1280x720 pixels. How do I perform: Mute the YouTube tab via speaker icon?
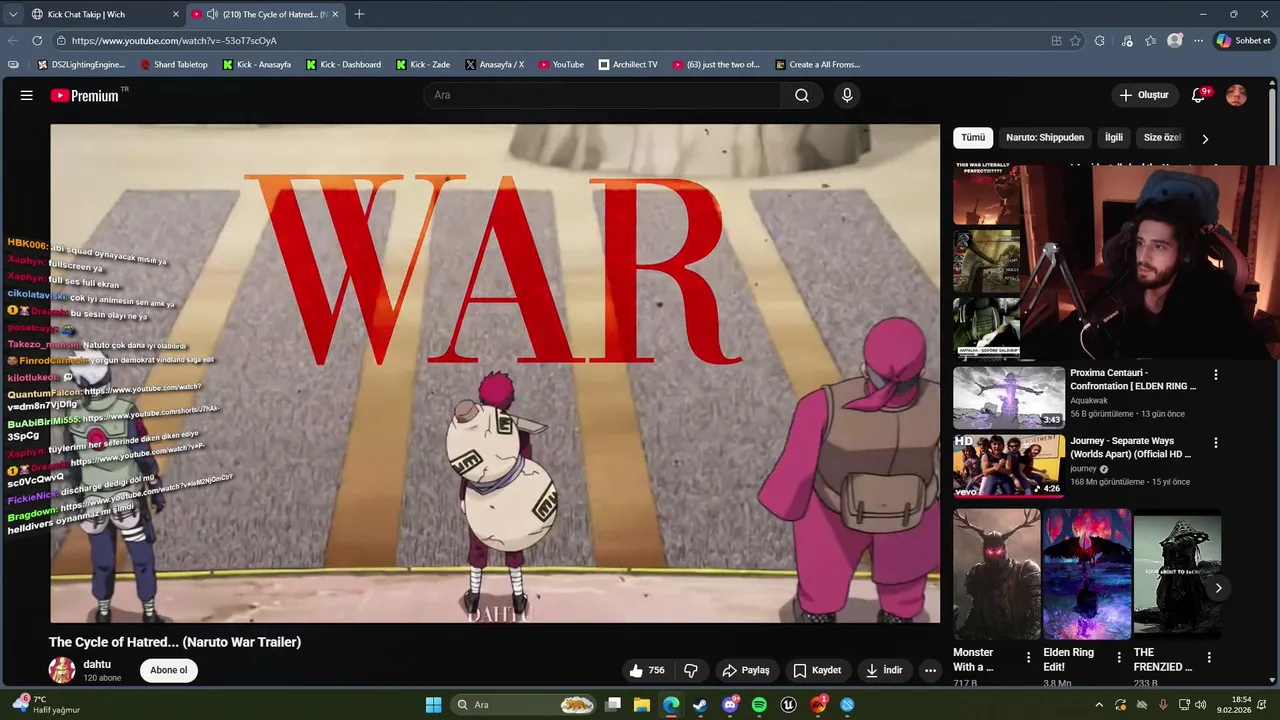point(211,14)
